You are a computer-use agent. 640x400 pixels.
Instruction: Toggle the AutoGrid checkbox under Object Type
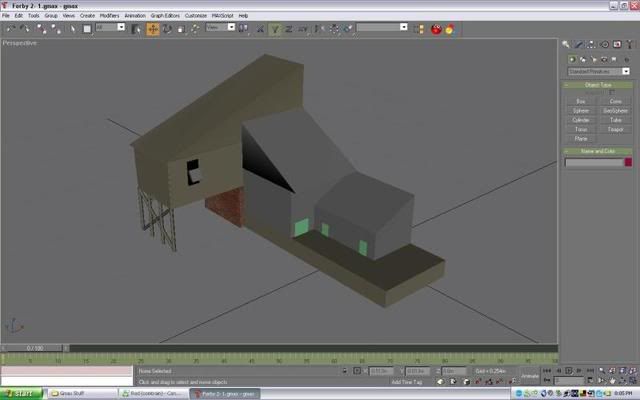click(612, 92)
